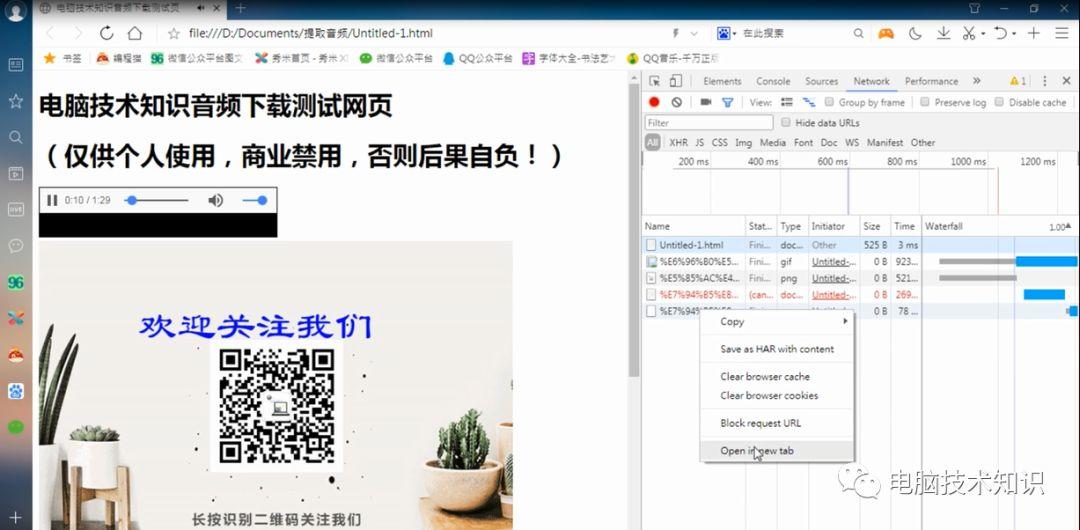Open the Performance tab
This screenshot has height=530, width=1080.
tap(931, 81)
